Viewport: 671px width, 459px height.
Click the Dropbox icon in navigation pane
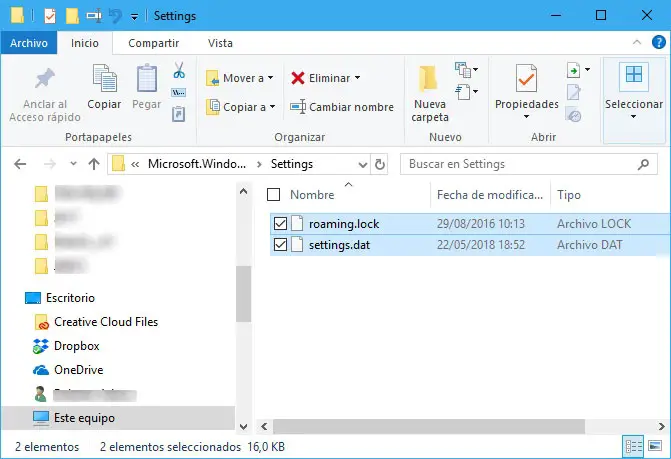pyautogui.click(x=41, y=346)
